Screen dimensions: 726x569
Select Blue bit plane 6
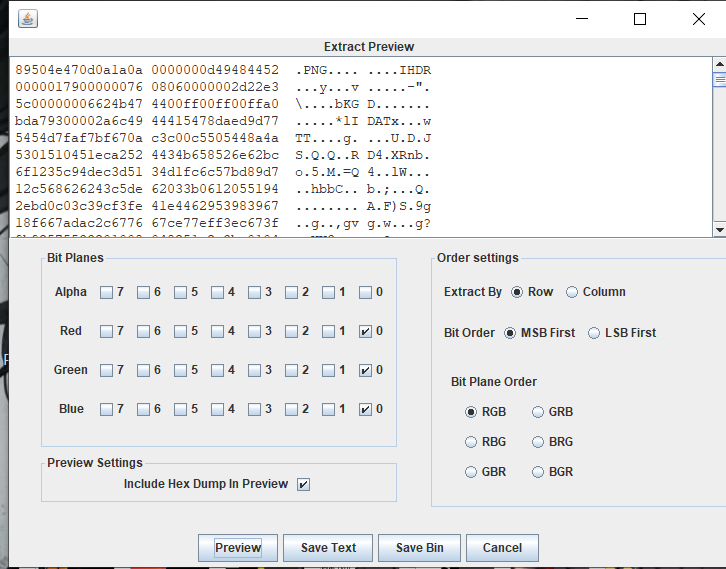144,409
